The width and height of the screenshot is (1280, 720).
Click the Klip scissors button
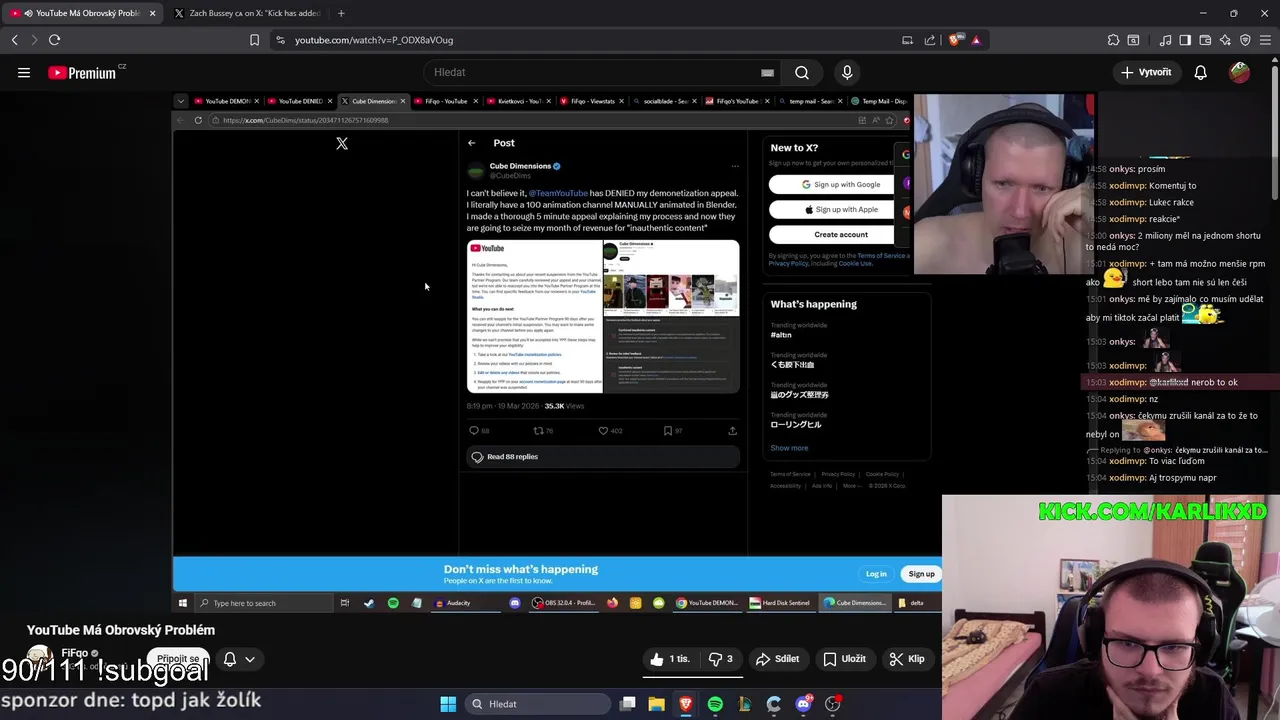(907, 659)
